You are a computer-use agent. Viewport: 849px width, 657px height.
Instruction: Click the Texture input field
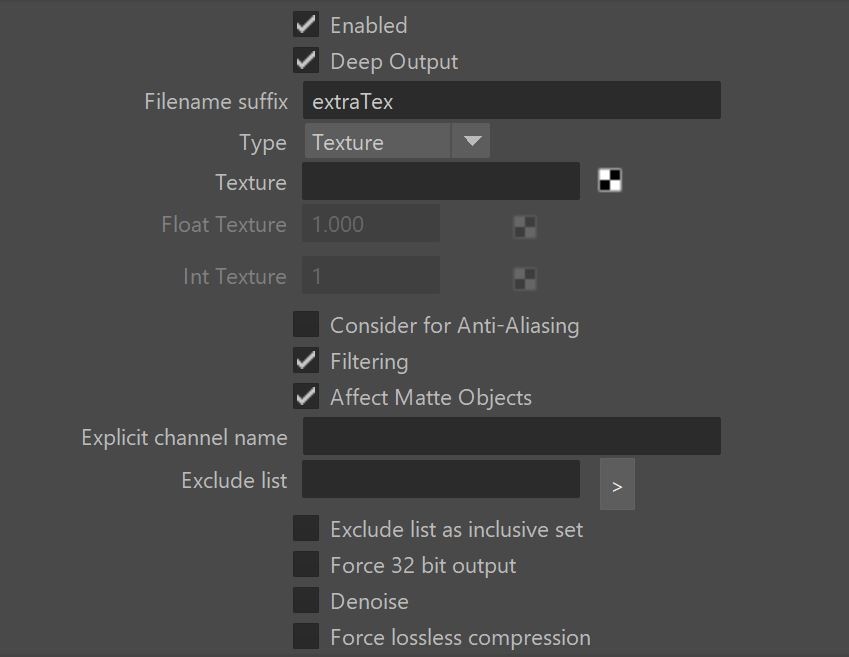click(x=441, y=181)
